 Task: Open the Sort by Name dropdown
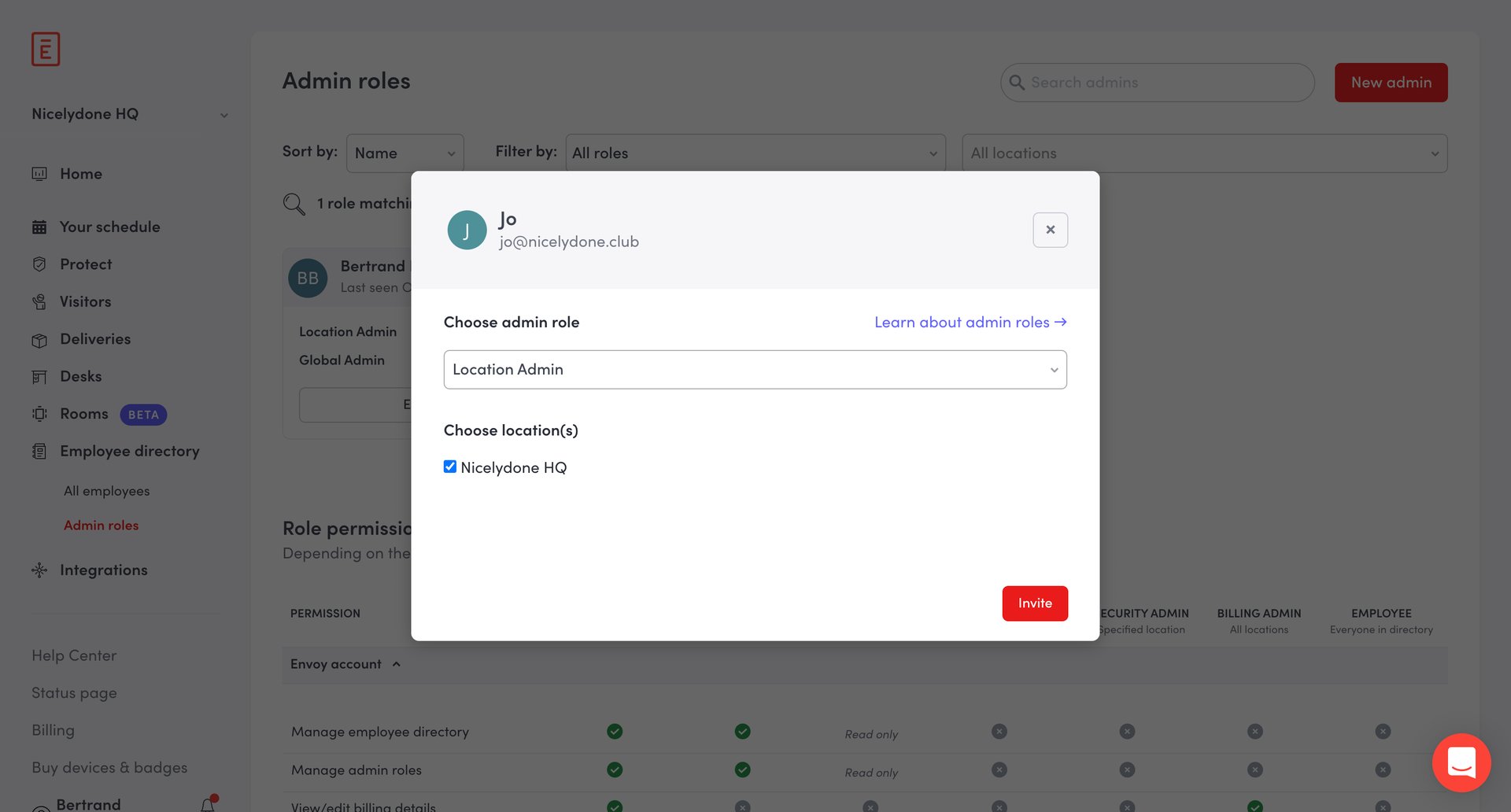pyautogui.click(x=405, y=153)
